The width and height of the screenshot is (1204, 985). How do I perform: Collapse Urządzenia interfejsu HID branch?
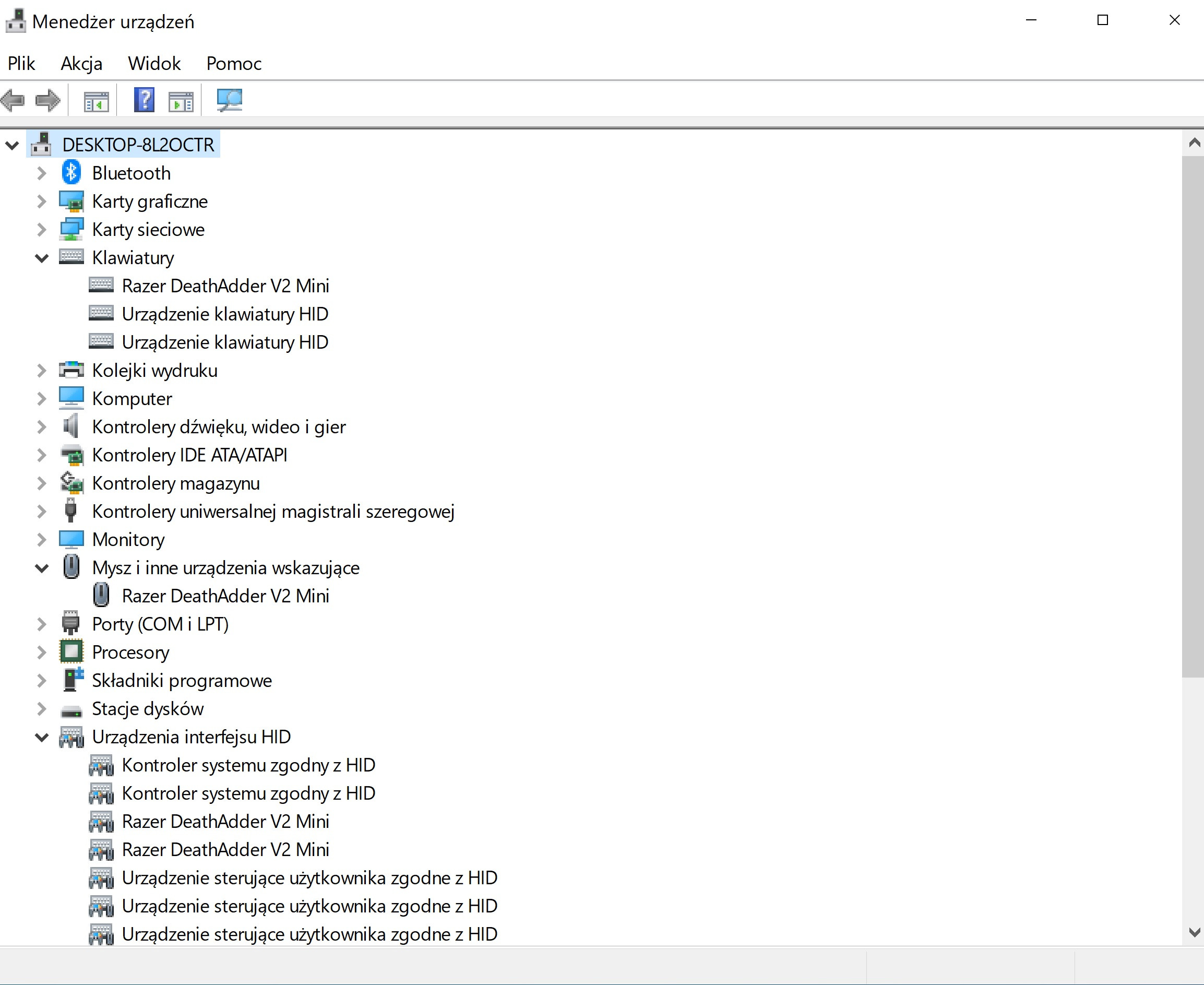tap(41, 737)
